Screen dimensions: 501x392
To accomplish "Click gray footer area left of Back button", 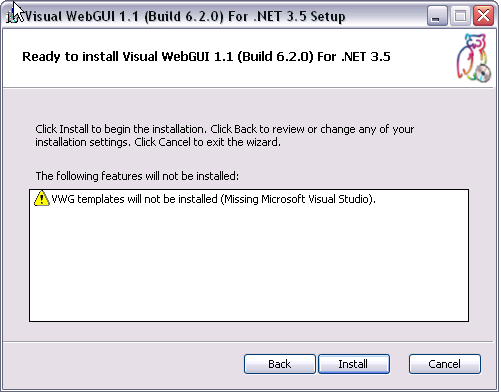I will (123, 364).
